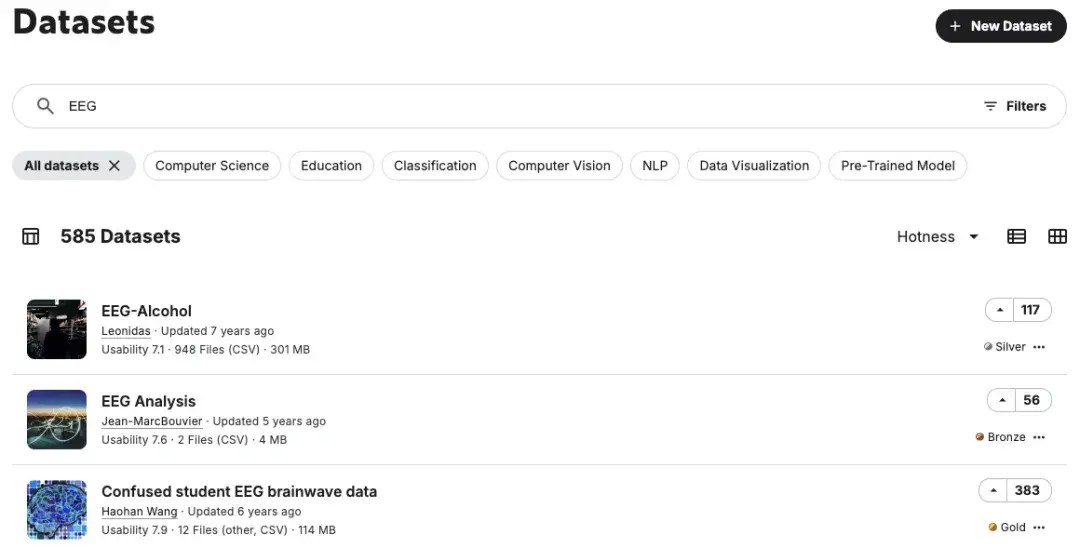Remove the All datasets filter chip

pyautogui.click(x=114, y=166)
